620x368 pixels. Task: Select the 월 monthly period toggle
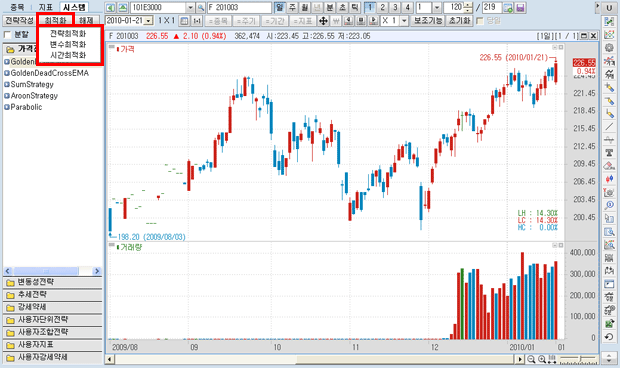point(305,7)
